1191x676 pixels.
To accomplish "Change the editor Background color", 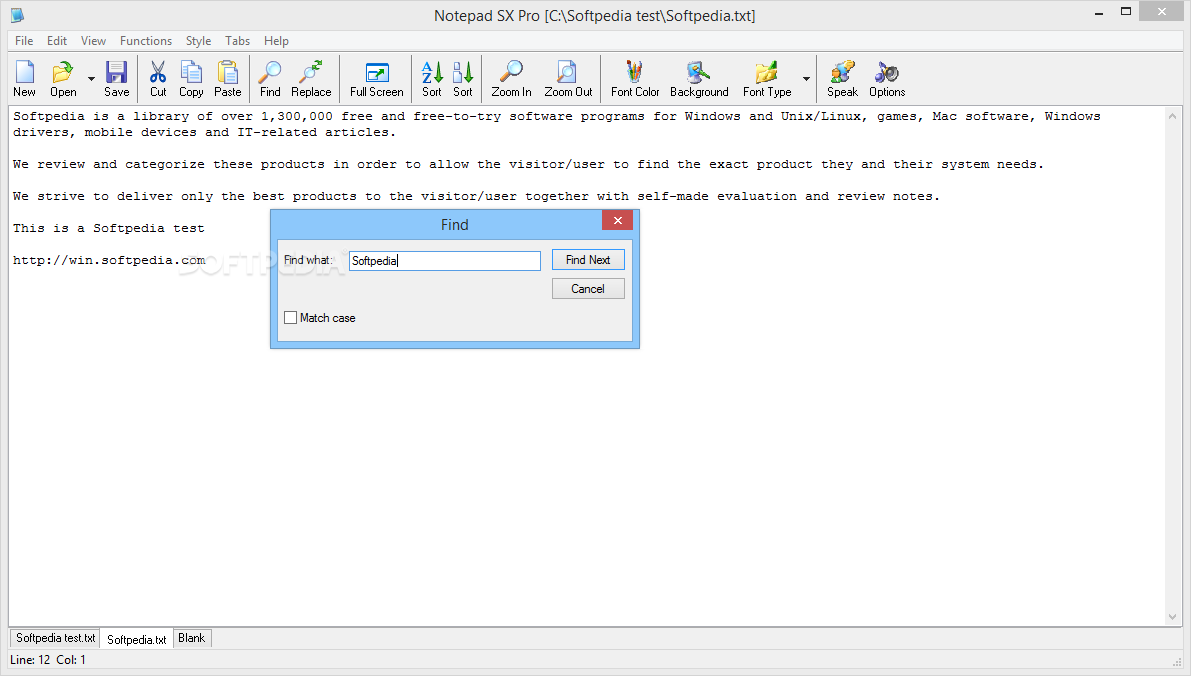I will coord(699,79).
